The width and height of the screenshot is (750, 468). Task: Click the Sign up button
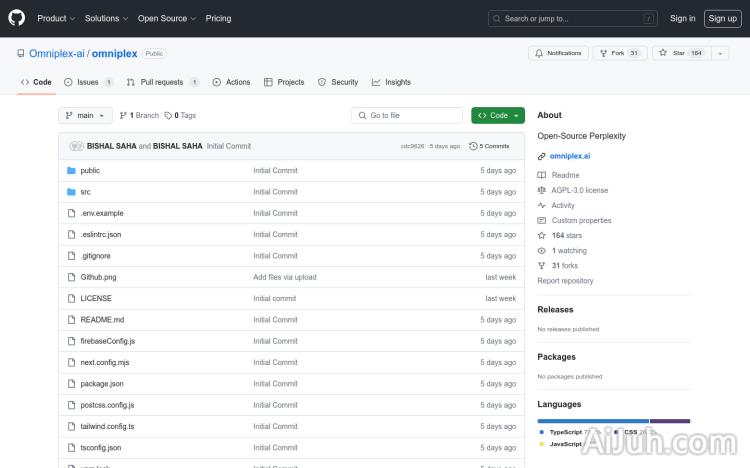click(720, 18)
